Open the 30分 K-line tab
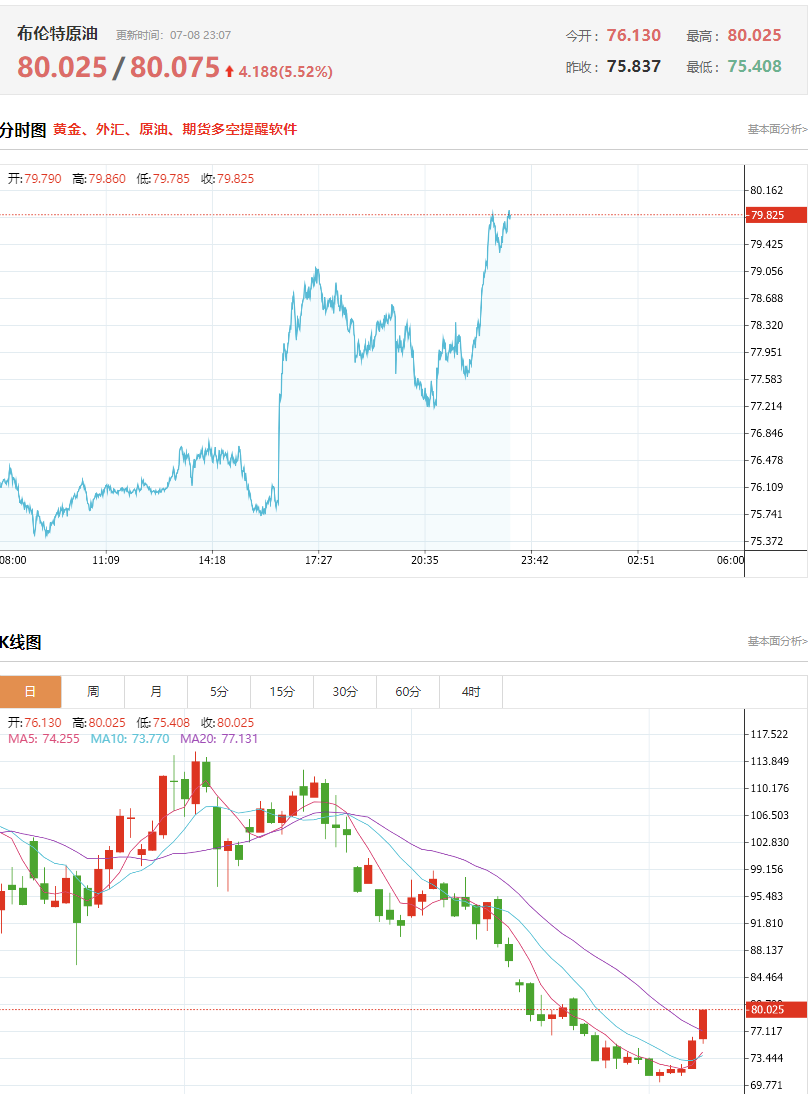 pos(345,691)
